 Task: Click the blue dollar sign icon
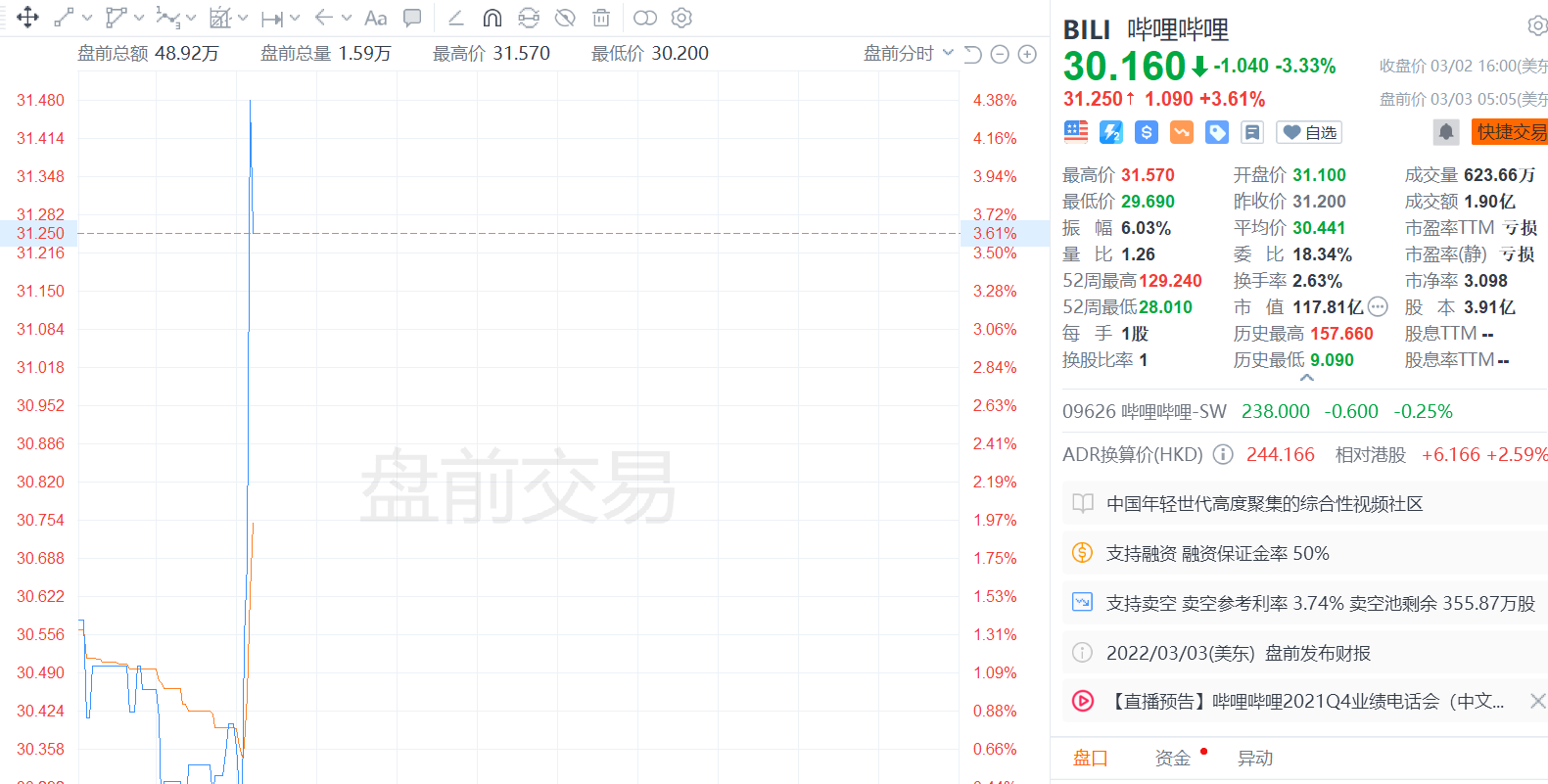click(x=1147, y=132)
